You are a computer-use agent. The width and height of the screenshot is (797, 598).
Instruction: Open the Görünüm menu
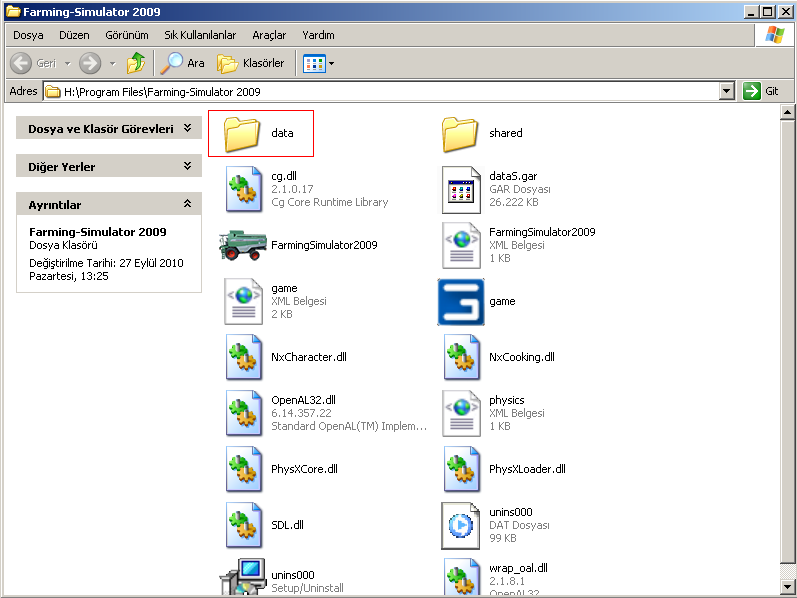127,35
